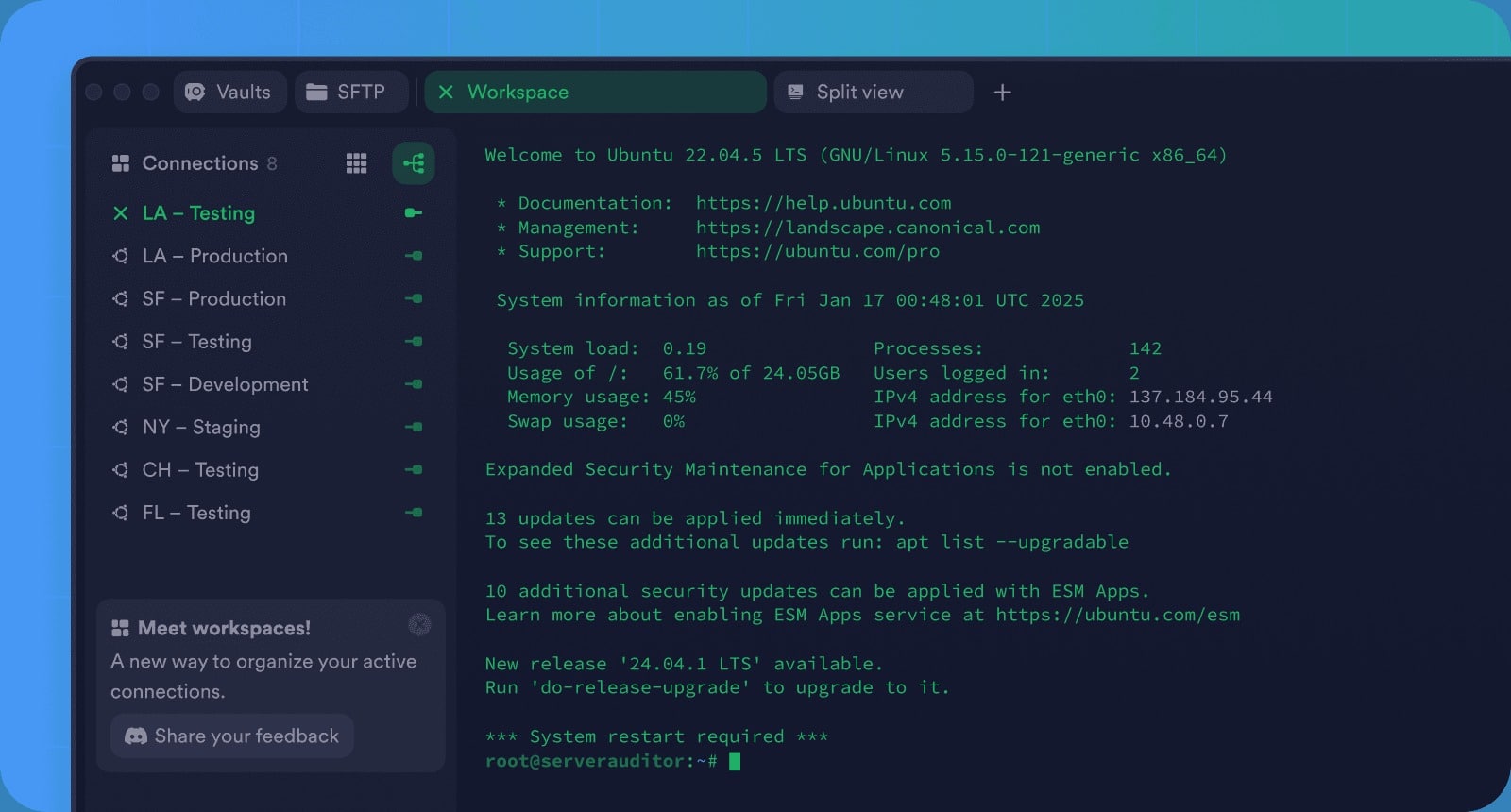Screen dimensions: 1511x812
Task: Add a new tab with plus icon
Action: 1003,92
